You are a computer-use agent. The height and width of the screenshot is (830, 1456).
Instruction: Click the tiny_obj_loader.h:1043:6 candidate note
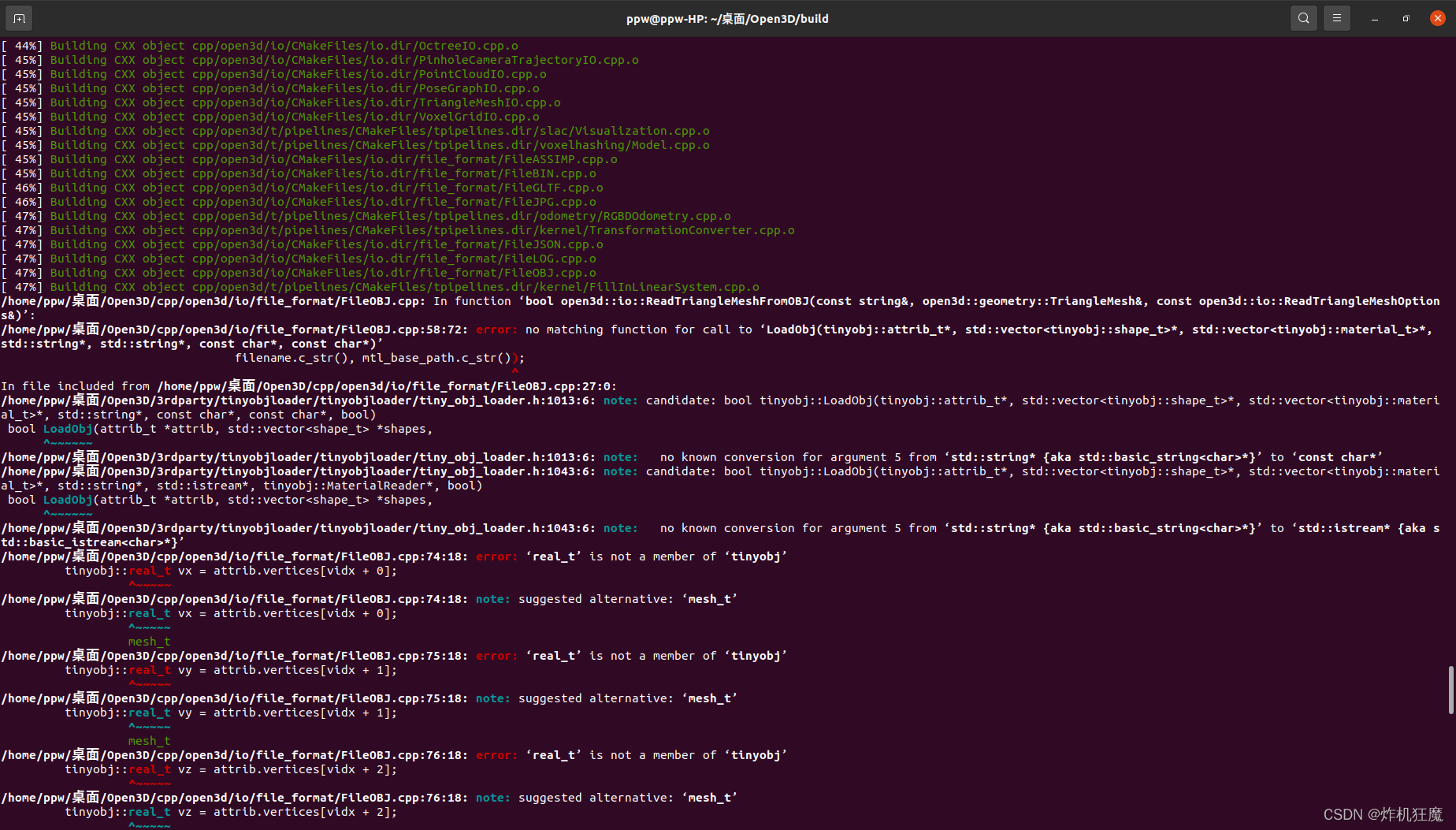coord(720,478)
